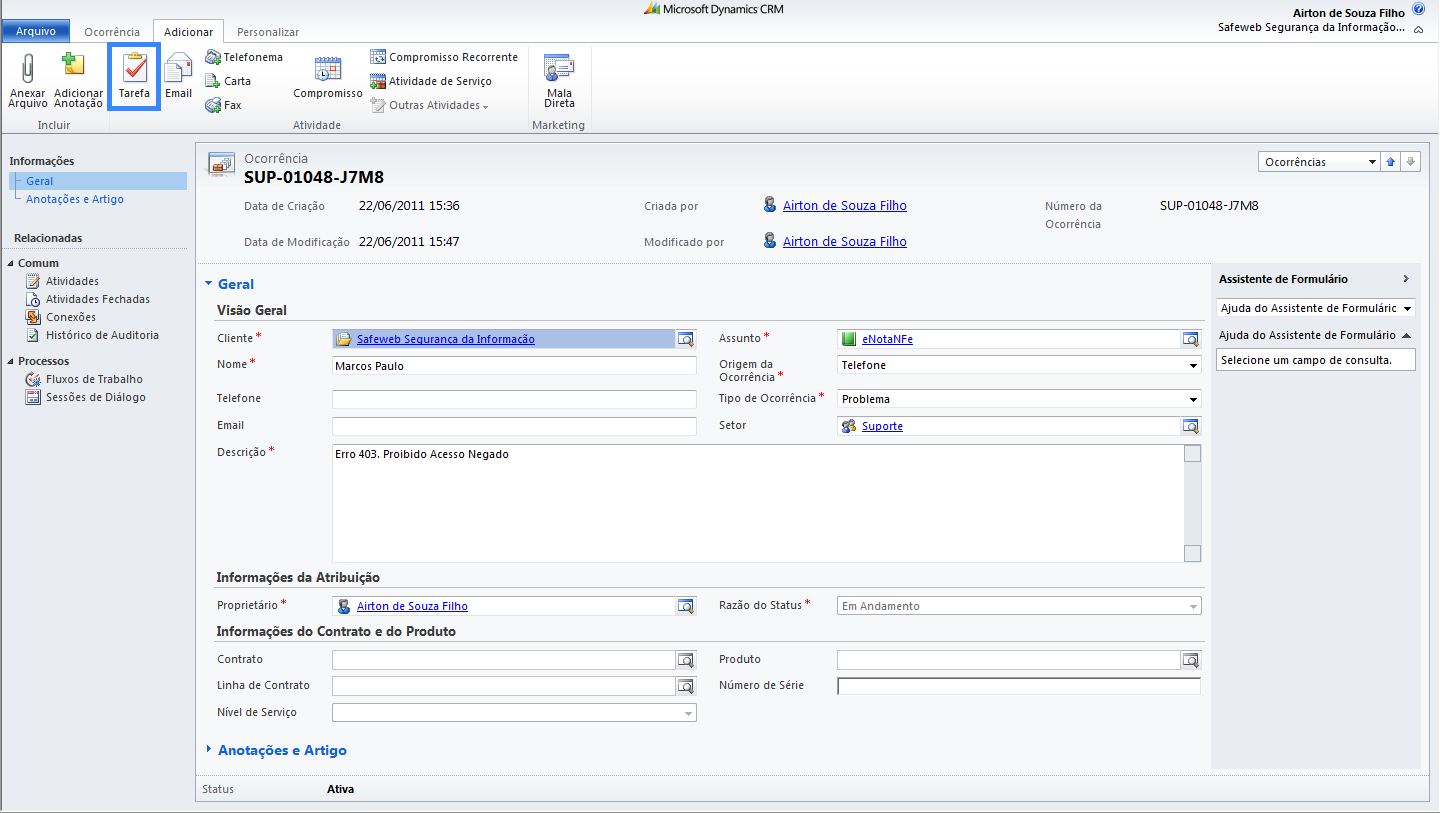1440x813 pixels.
Task: Open Proprietário field lookup icon
Action: coord(686,606)
